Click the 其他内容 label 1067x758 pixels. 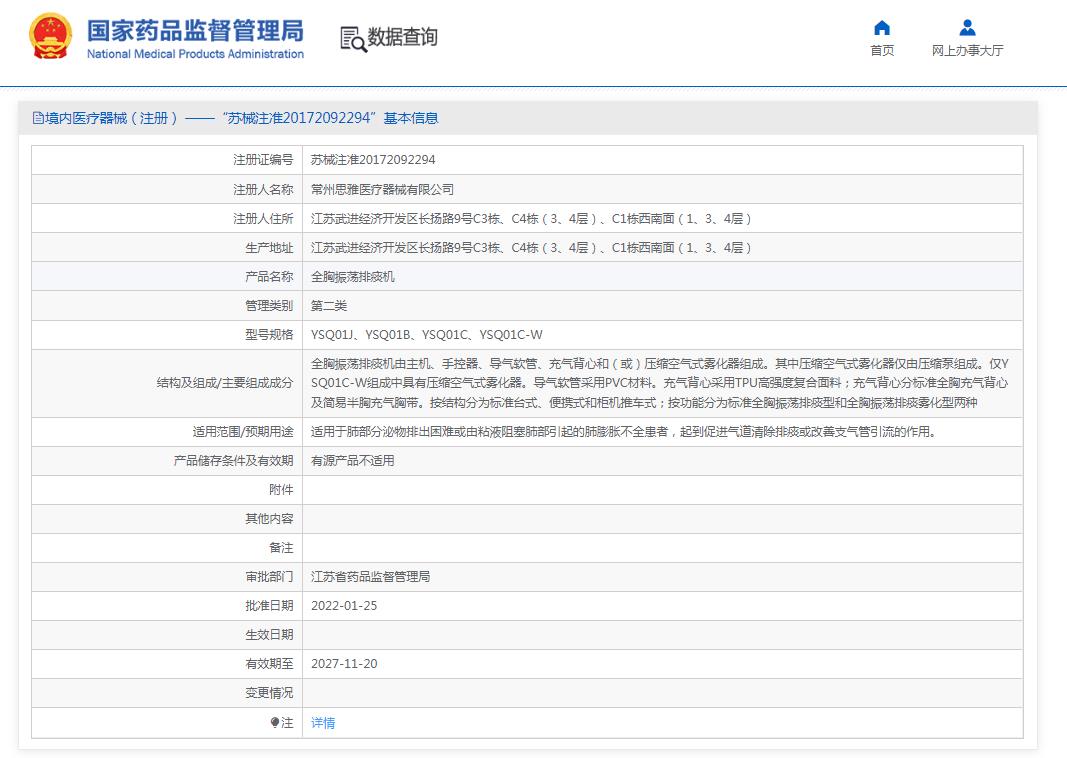point(269,518)
